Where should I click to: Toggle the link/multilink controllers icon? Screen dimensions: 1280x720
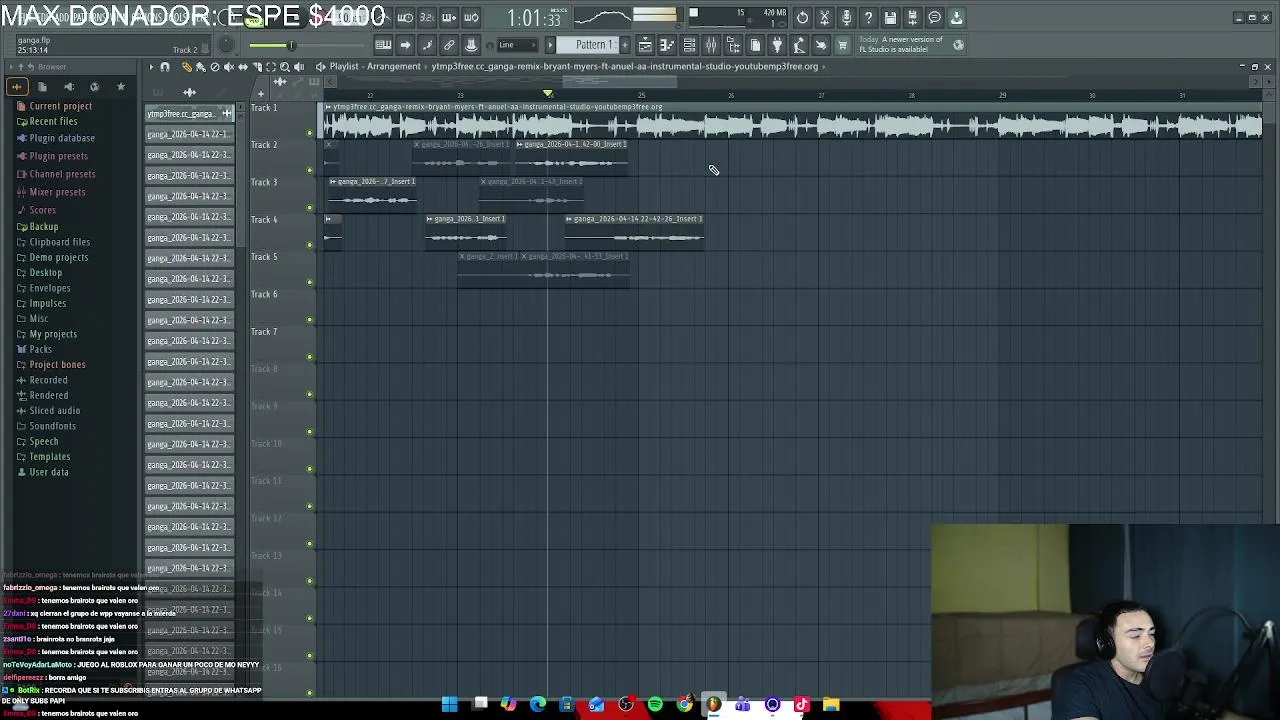point(449,45)
